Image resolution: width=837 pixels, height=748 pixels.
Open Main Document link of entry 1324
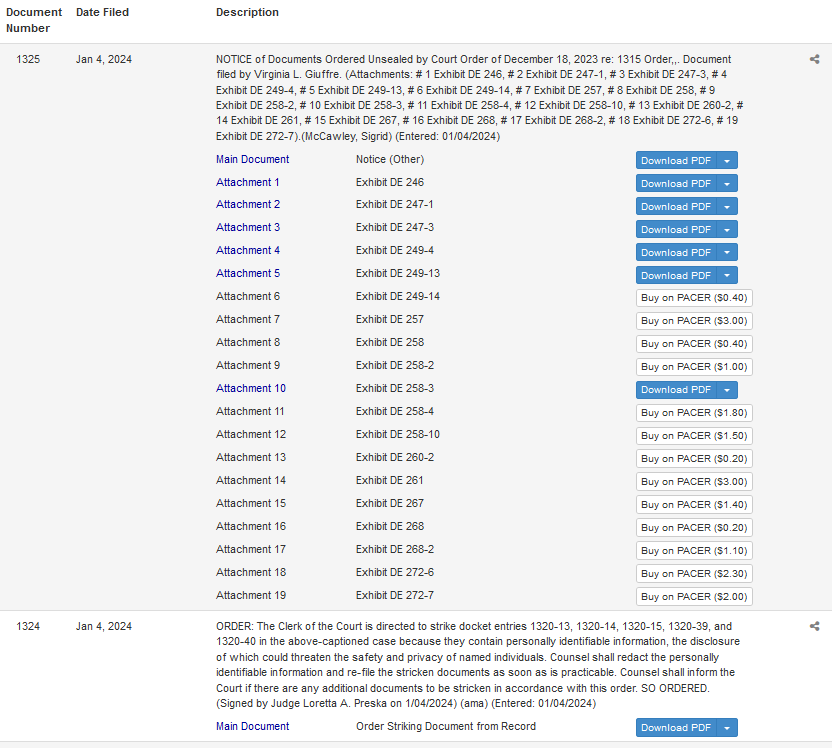[x=252, y=726]
